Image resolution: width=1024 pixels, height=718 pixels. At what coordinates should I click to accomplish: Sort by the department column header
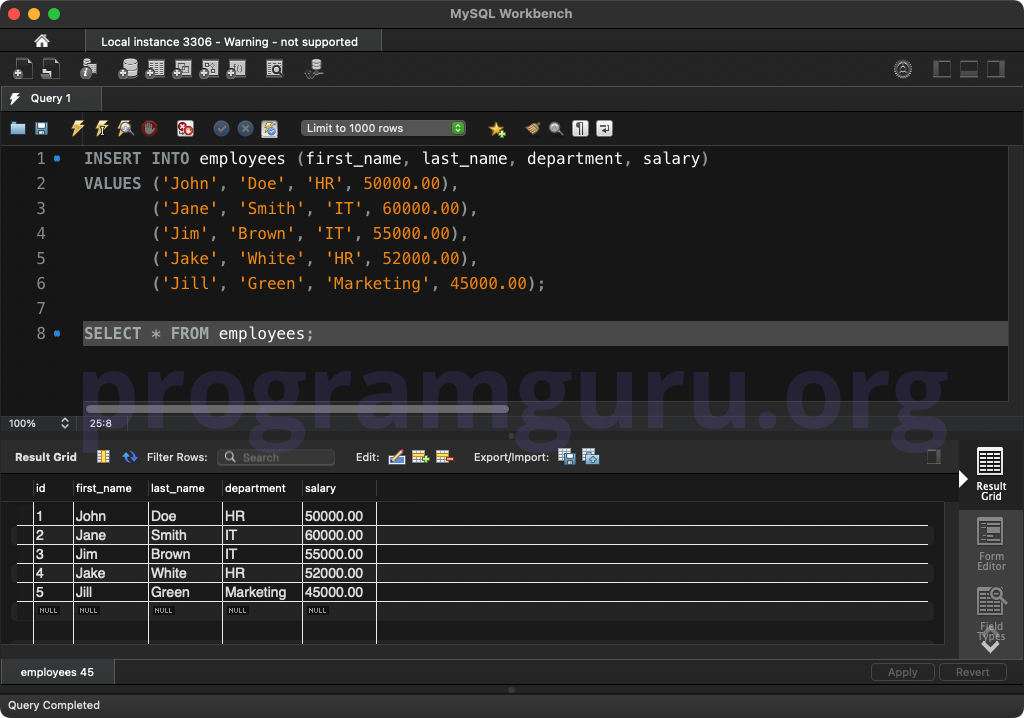pyautogui.click(x=263, y=488)
